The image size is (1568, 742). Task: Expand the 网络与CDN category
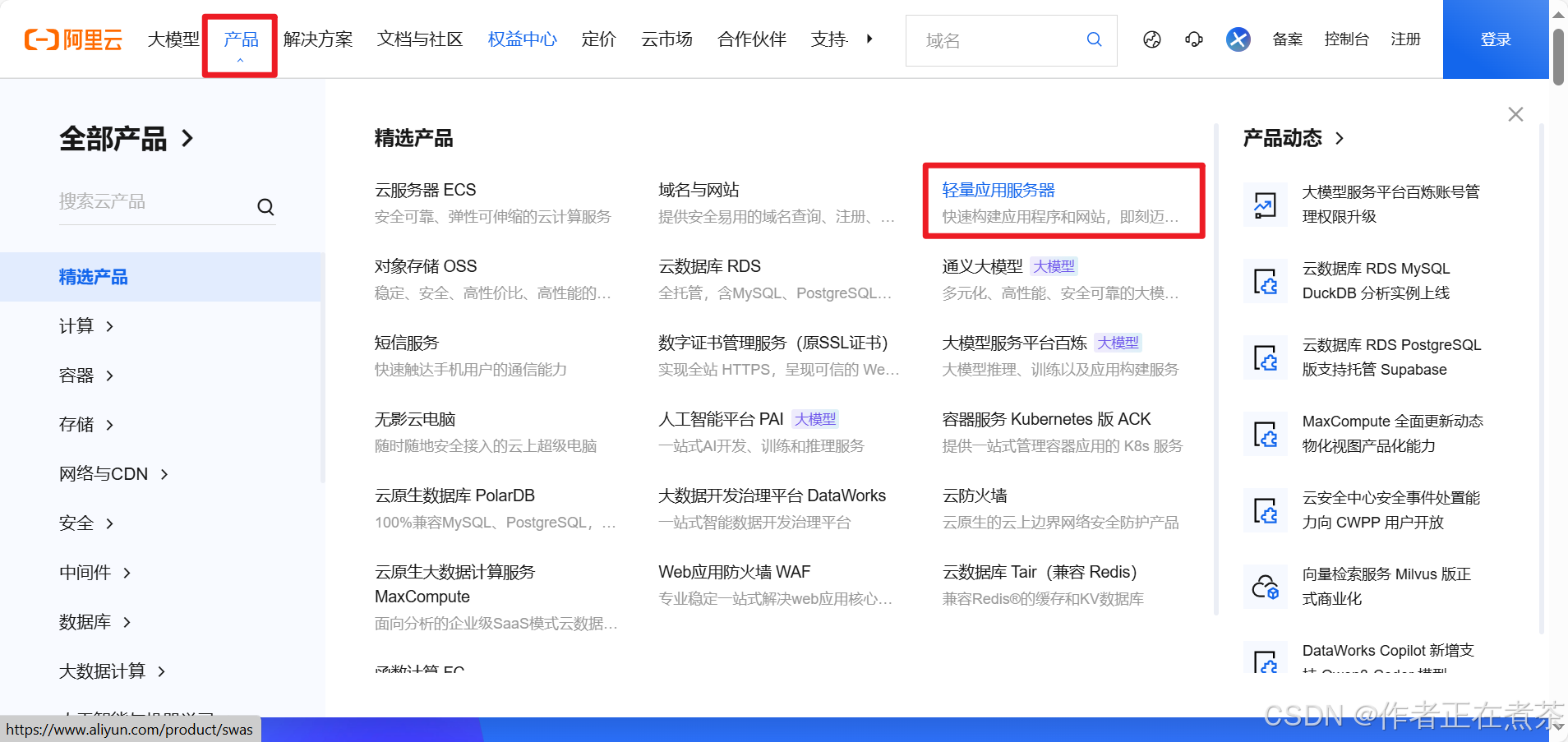(x=113, y=474)
